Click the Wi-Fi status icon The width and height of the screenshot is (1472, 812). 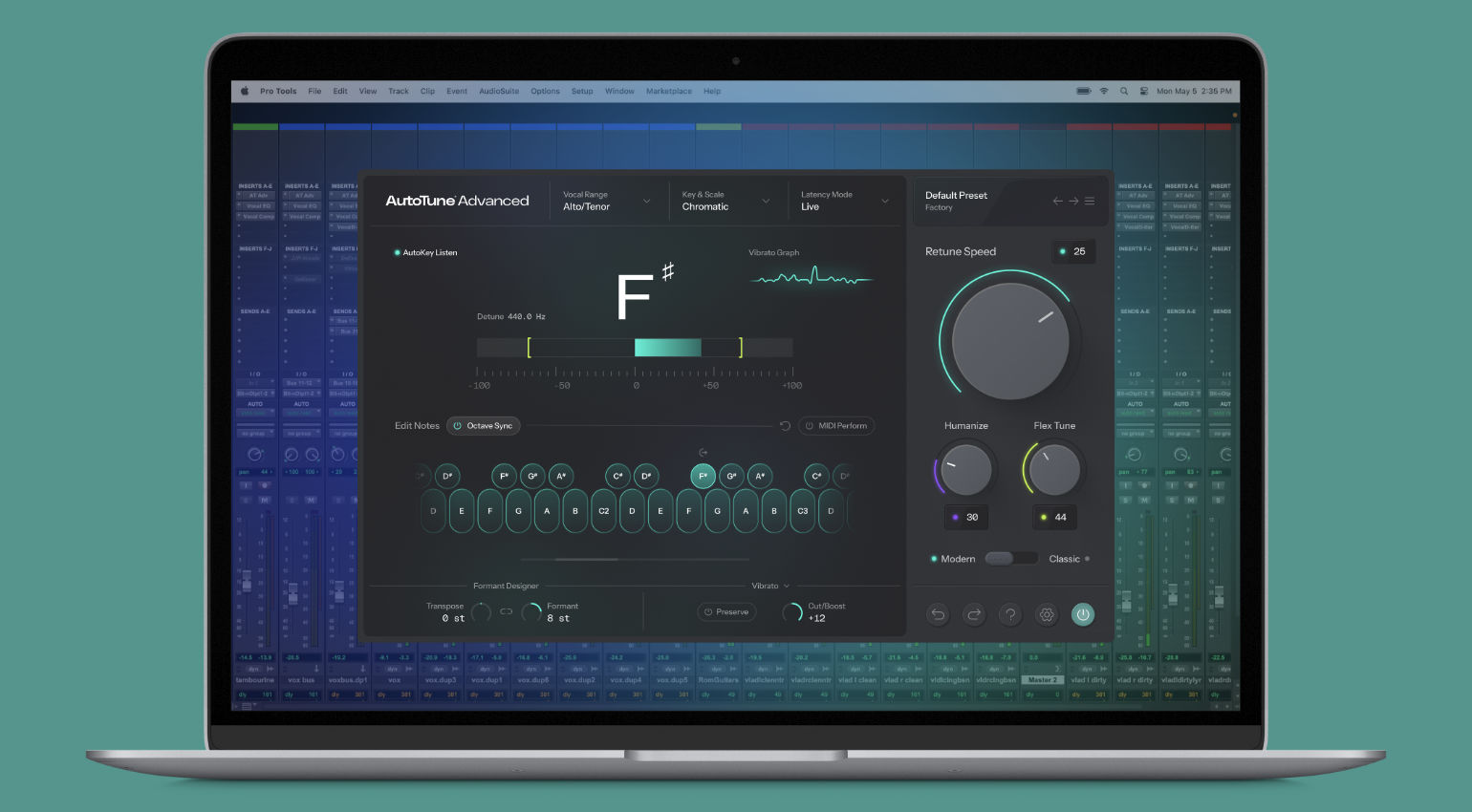[1104, 92]
